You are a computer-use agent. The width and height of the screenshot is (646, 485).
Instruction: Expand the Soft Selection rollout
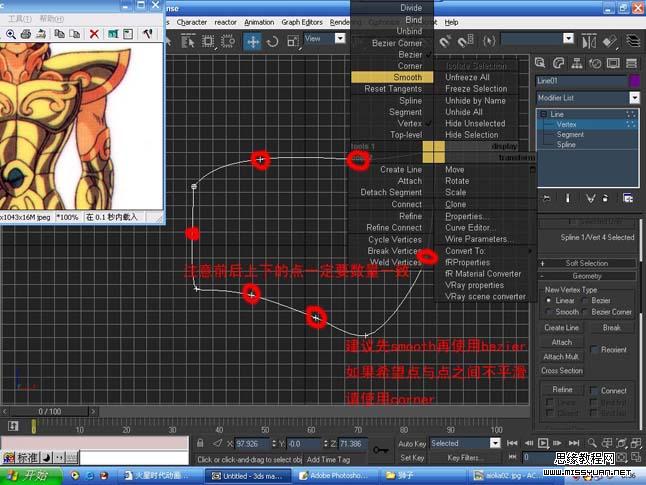(587, 263)
